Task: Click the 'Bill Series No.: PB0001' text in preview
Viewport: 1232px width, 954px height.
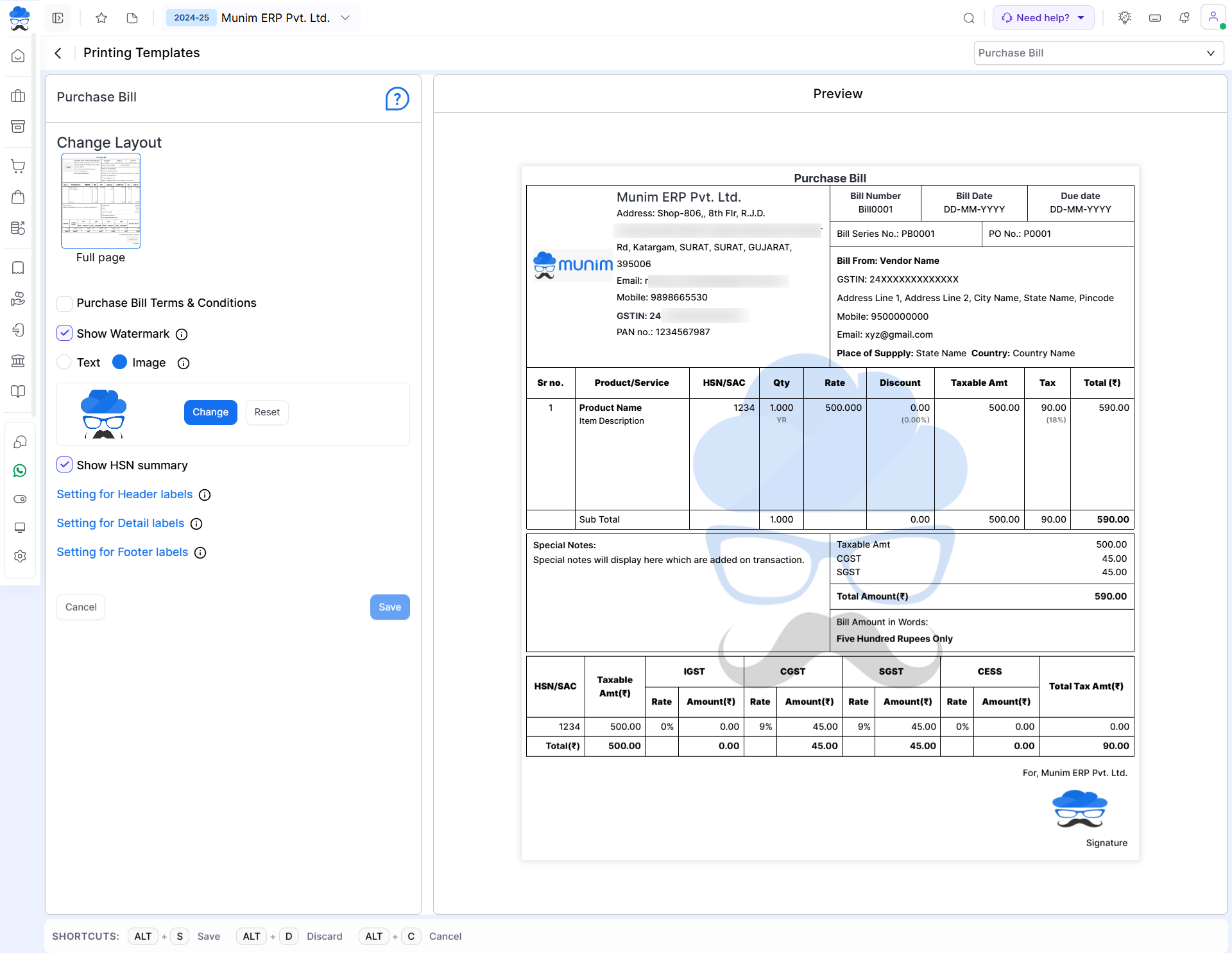Action: click(x=886, y=234)
